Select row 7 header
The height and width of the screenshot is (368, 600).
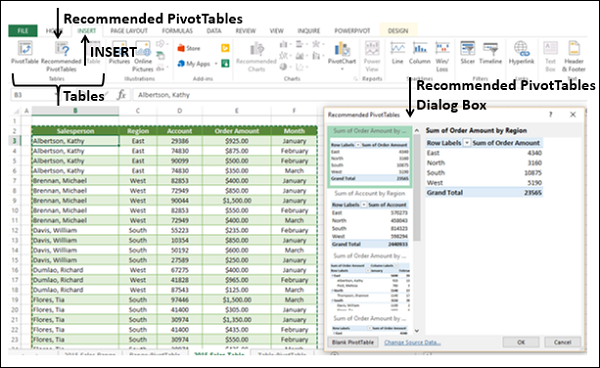pos(15,181)
